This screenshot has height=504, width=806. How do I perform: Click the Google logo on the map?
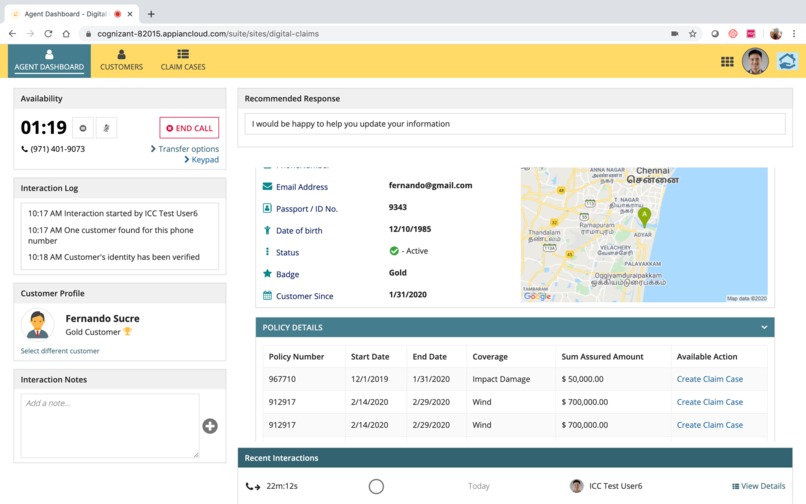point(537,296)
